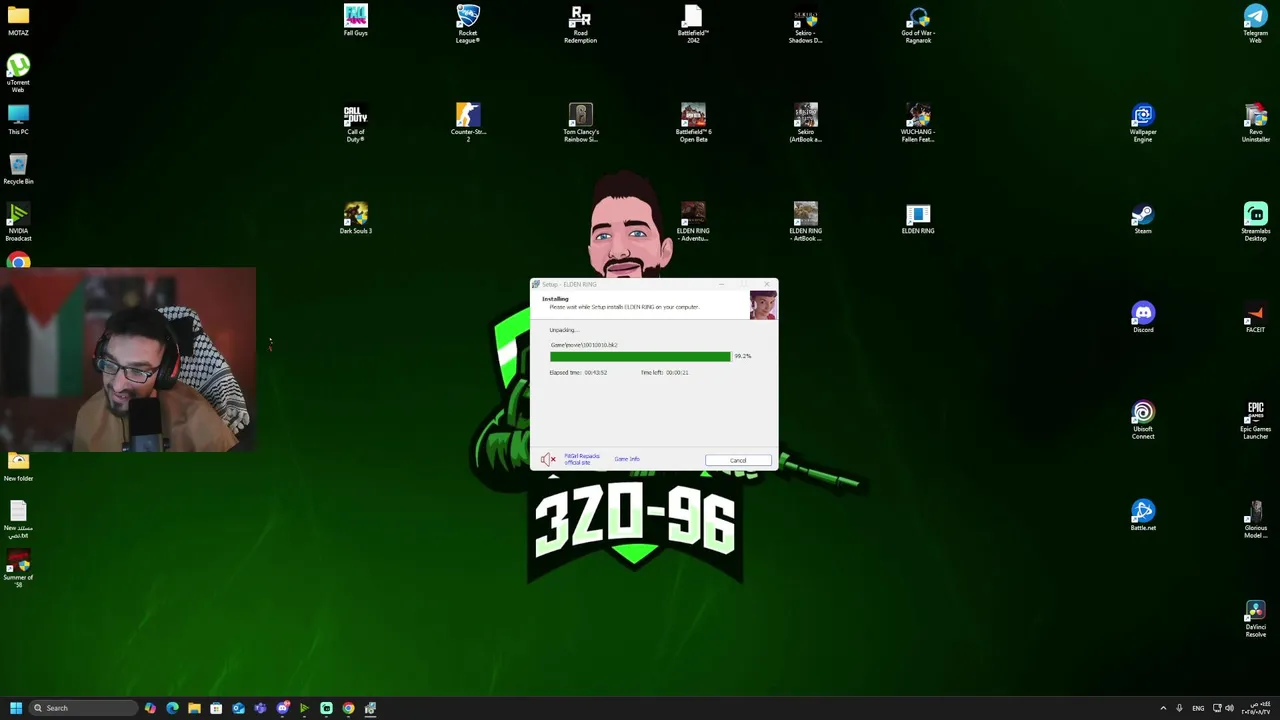Select the New folder desktop icon
Viewport: 1280px width, 720px height.
pos(18,466)
